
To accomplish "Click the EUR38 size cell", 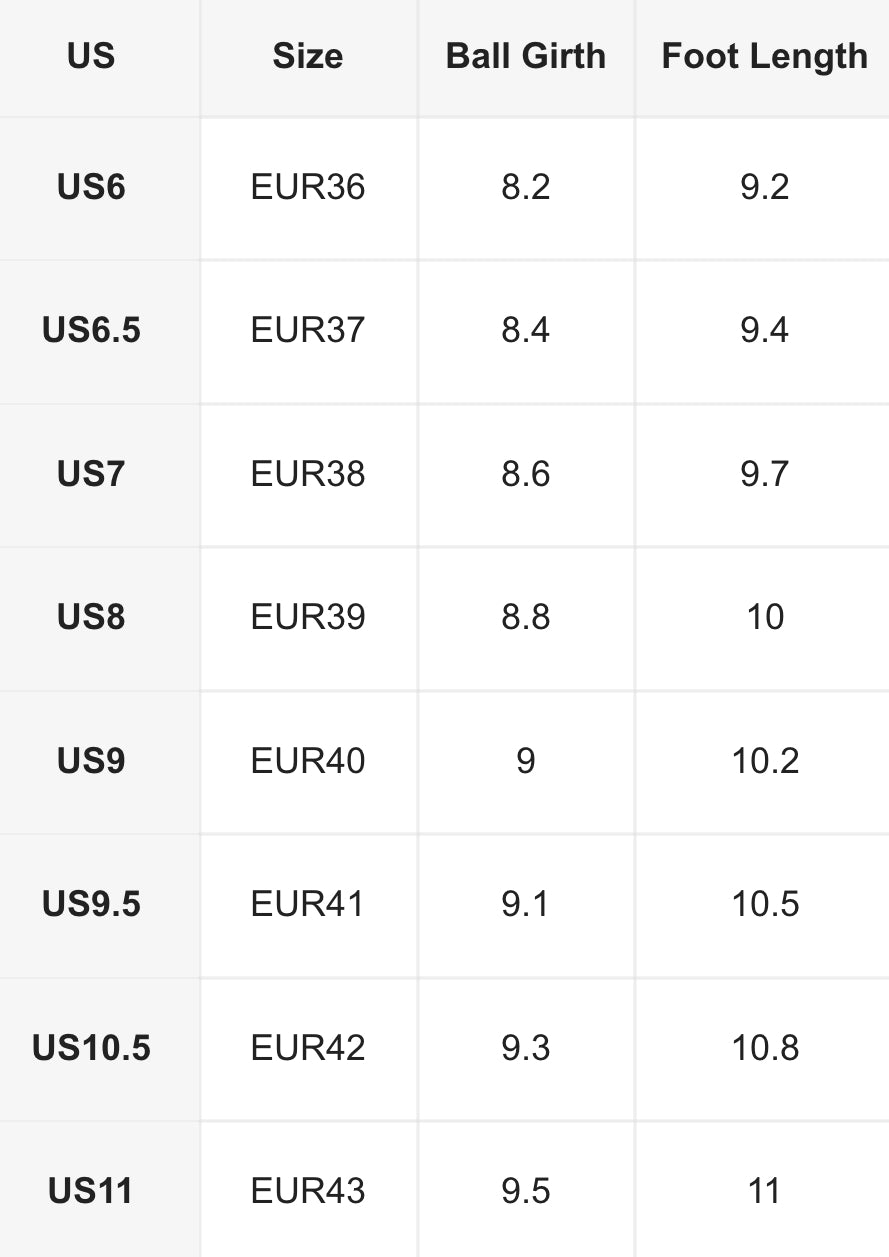I will (308, 474).
